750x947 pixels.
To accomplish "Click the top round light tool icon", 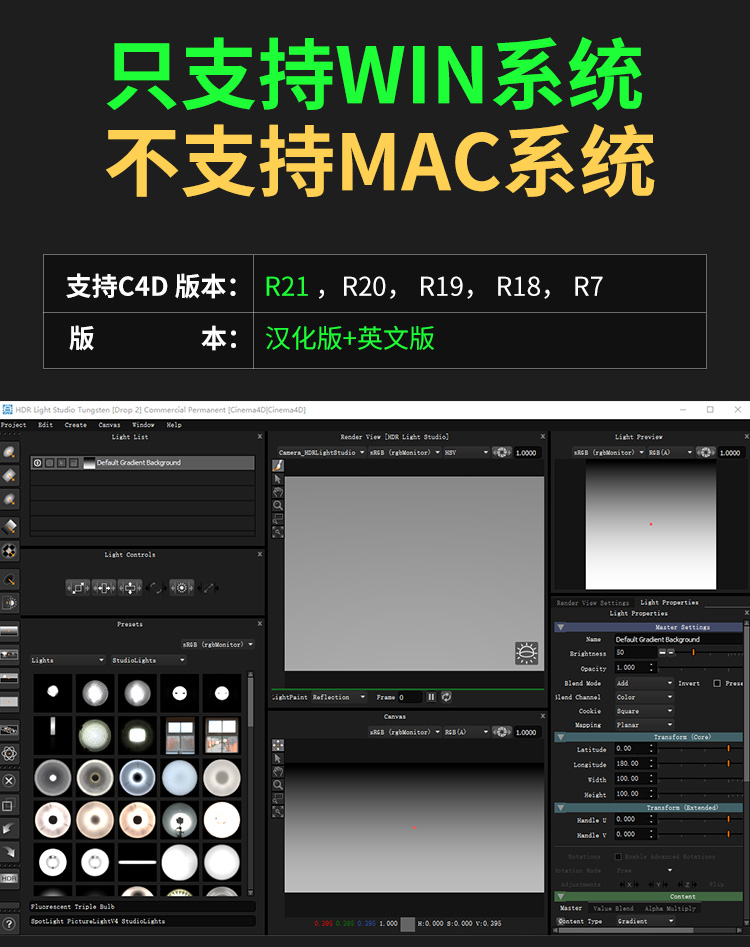I will click(9, 452).
